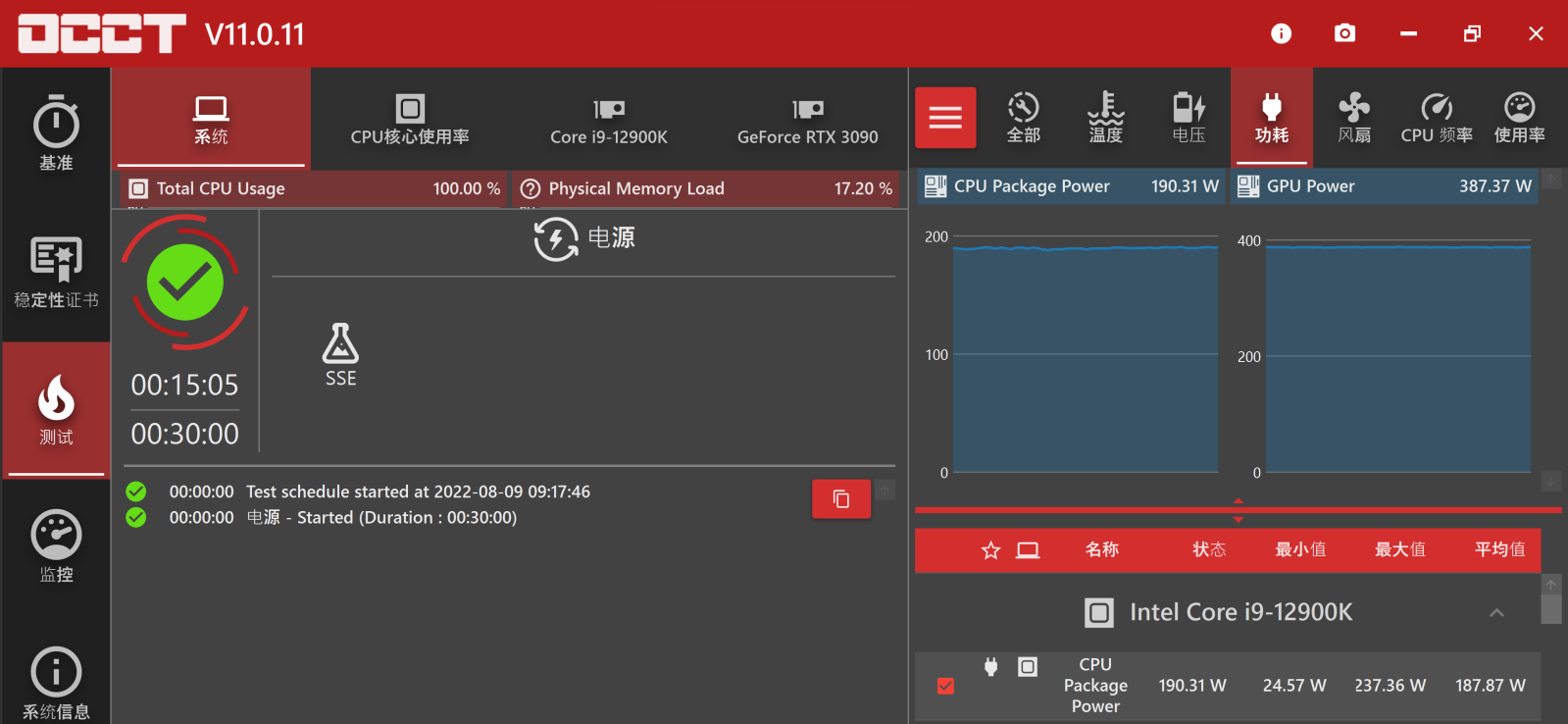Click the screenshot camera icon

click(x=1344, y=33)
